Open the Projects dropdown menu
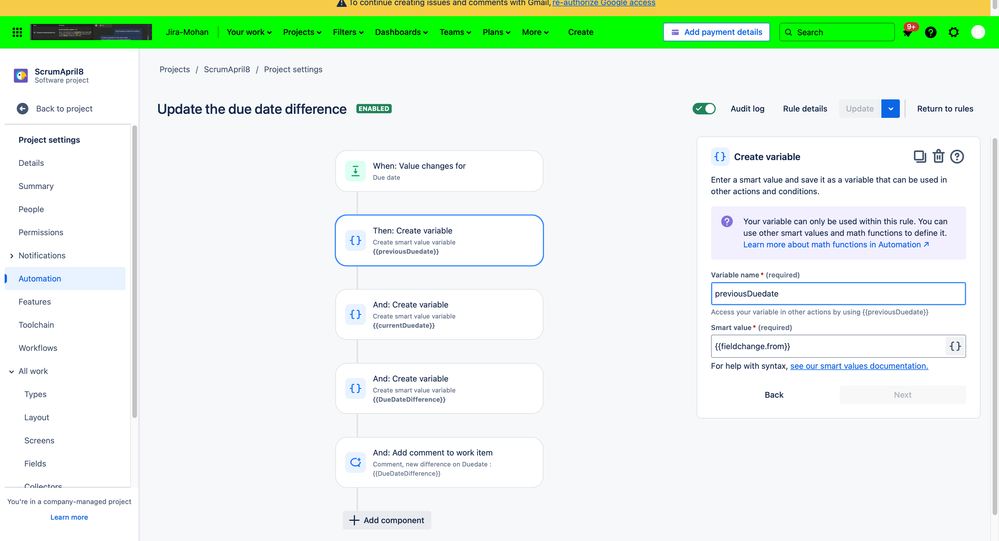Viewport: 999px width, 541px height. pyautogui.click(x=302, y=32)
